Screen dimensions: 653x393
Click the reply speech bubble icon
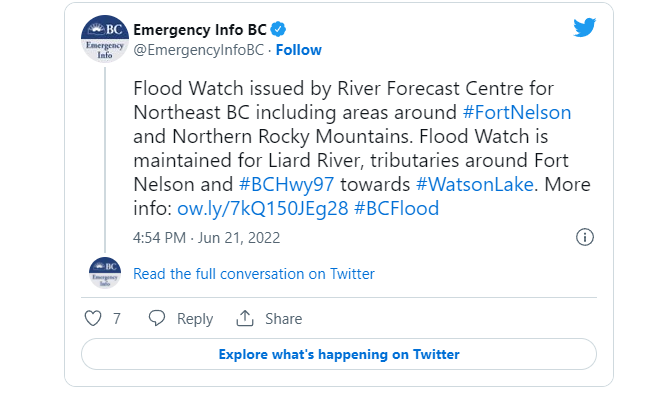tap(157, 318)
